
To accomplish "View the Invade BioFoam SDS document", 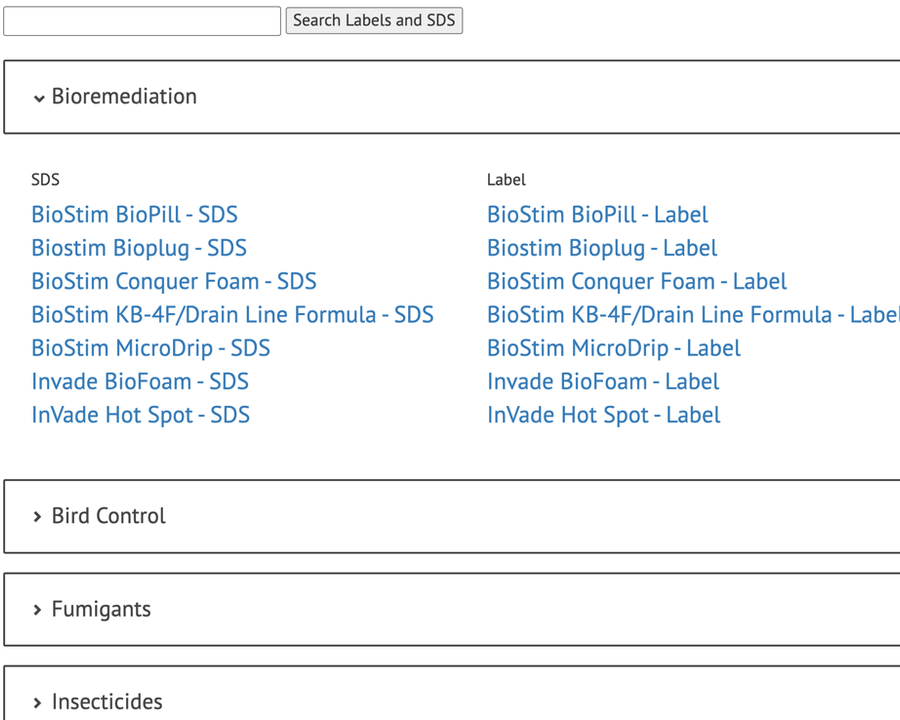I will coord(140,381).
